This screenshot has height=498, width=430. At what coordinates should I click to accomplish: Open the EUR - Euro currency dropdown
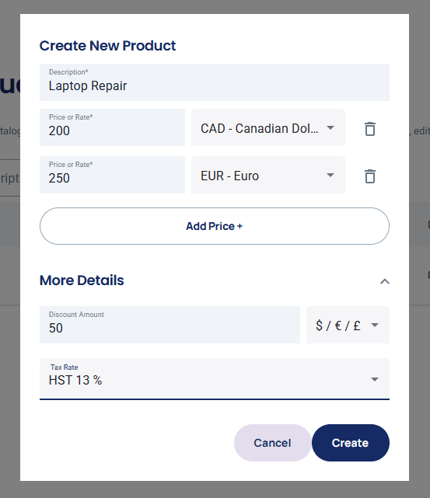point(268,175)
